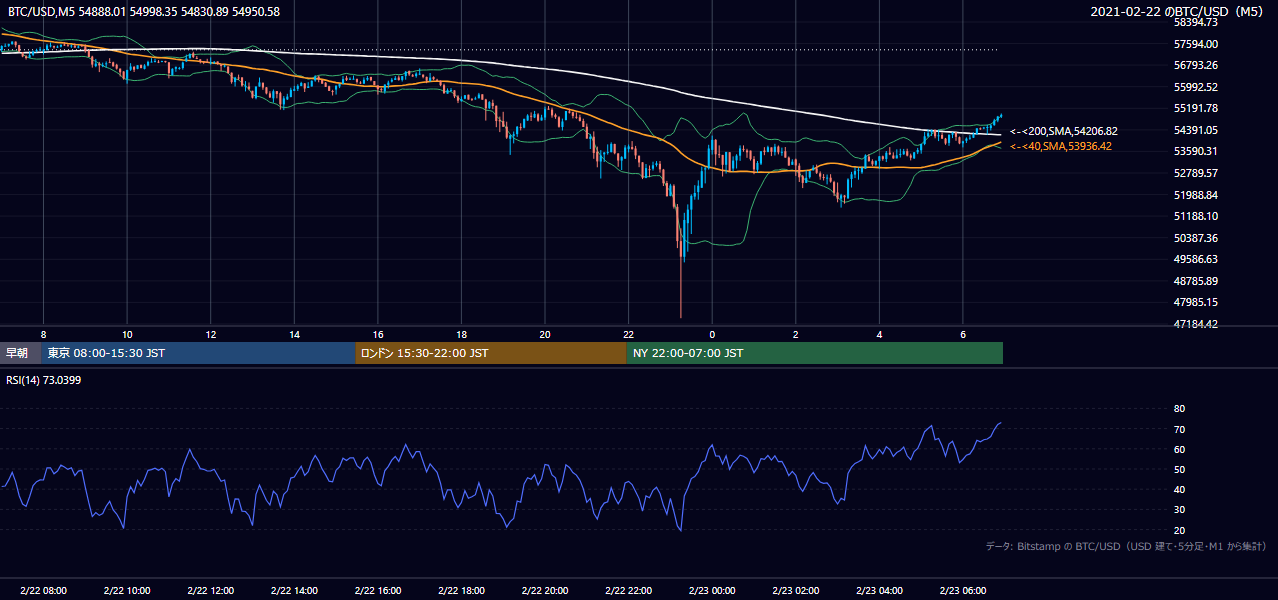Click bottom time label 2/22 10:00
Screen dimensions: 1278x600
(x=127, y=590)
